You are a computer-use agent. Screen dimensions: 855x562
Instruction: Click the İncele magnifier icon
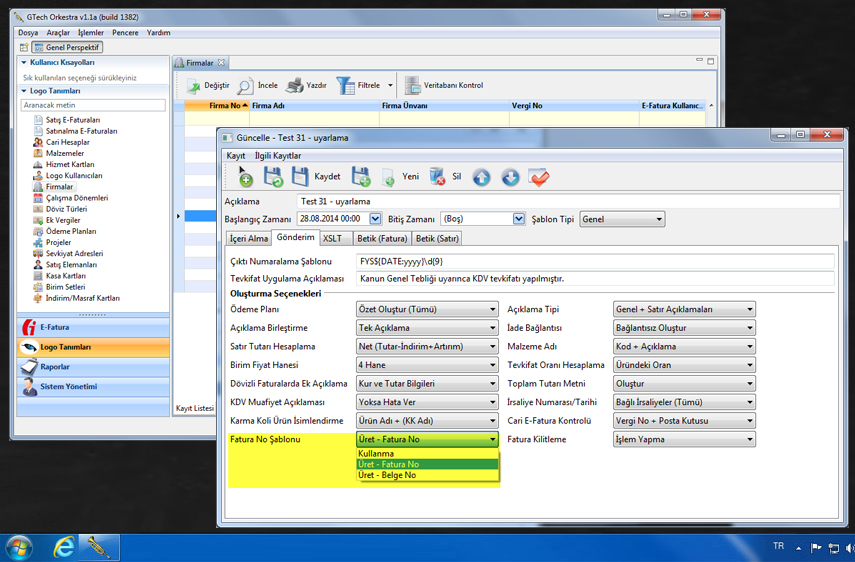[245, 86]
